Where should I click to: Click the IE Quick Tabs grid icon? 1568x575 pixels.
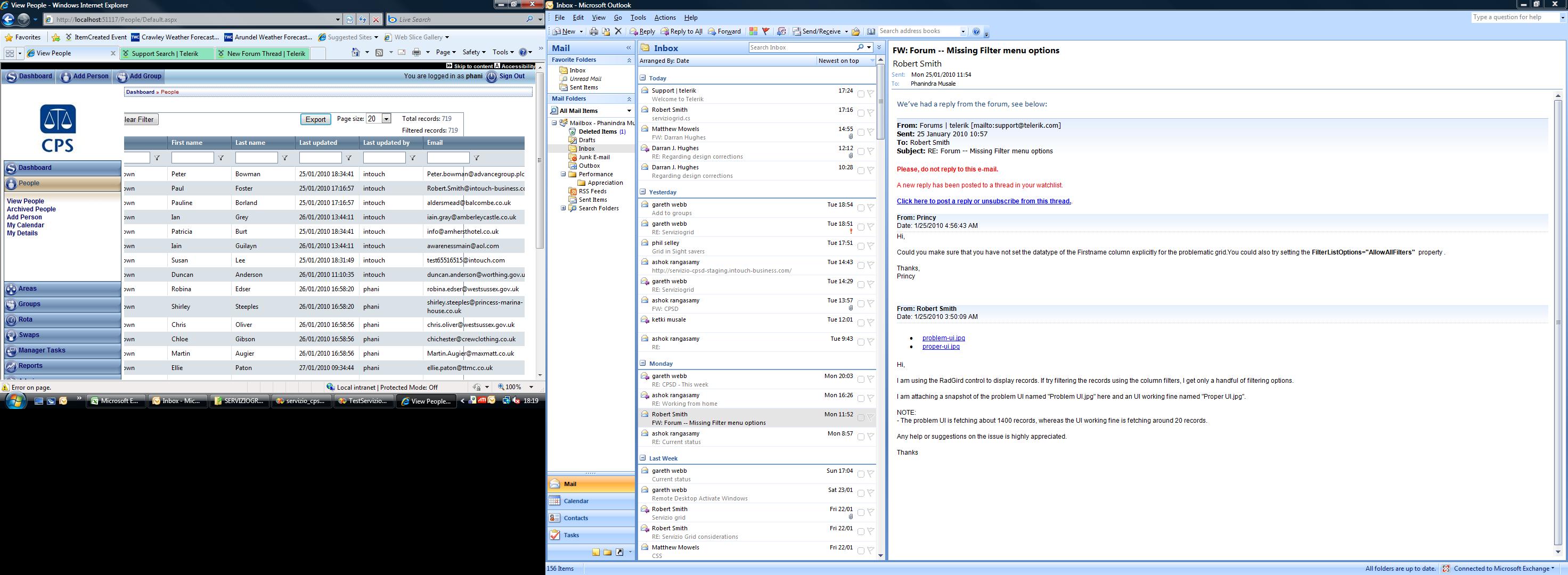click(10, 54)
